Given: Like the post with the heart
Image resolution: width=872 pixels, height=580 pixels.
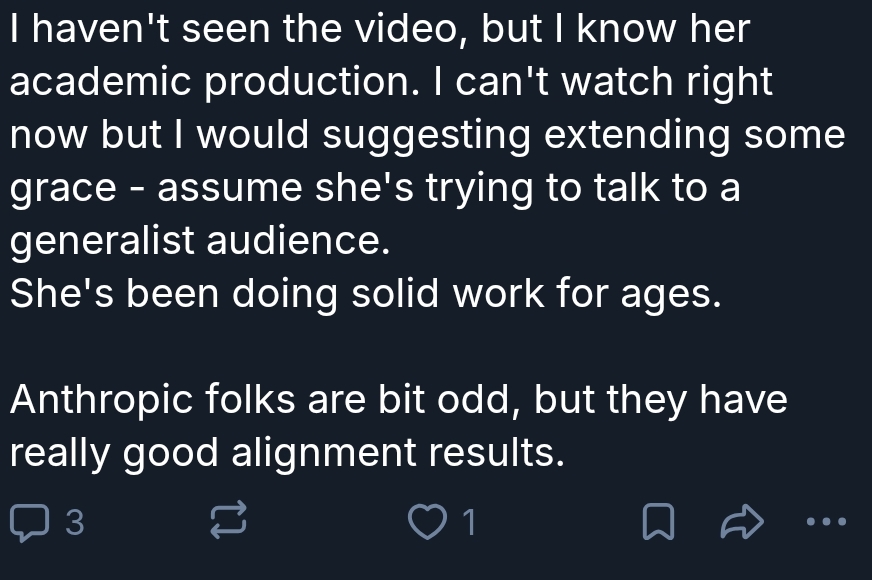Looking at the screenshot, I should point(428,521).
